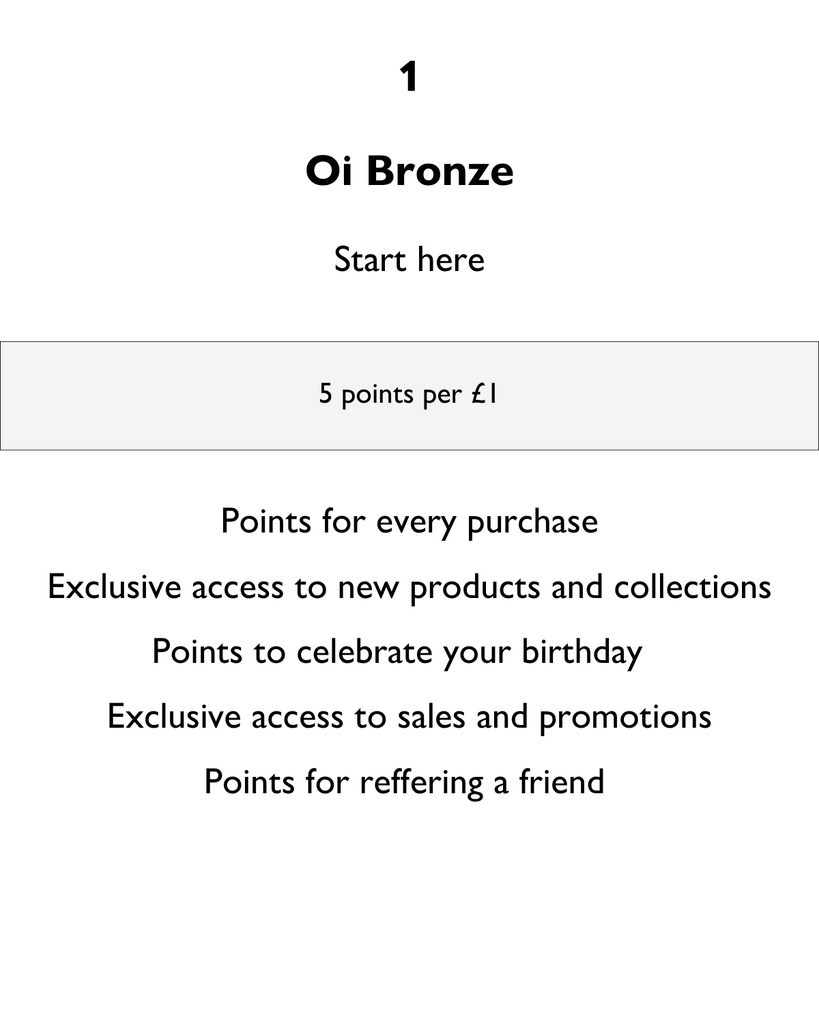Select the Oi Bronze title
Screen dimensions: 819x1024
410,170
